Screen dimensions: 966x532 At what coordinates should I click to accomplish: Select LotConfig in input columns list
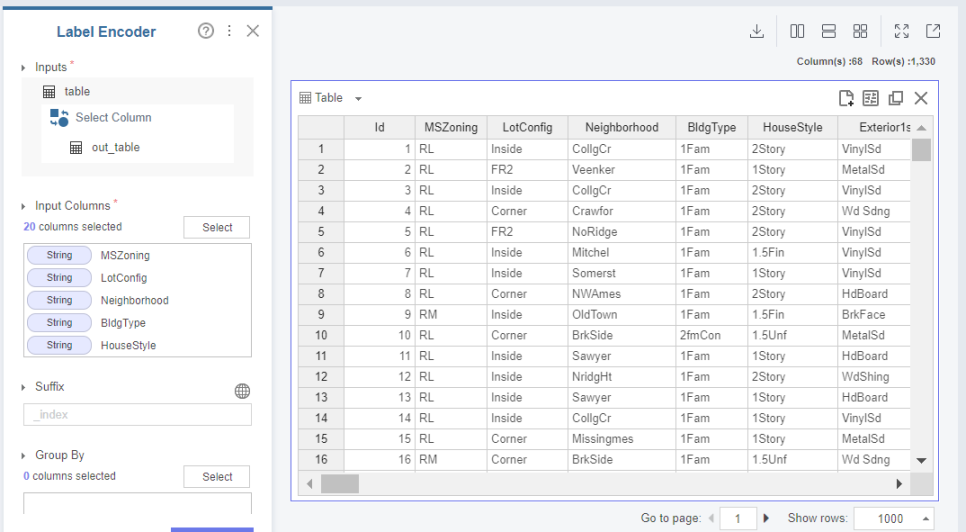(137, 278)
